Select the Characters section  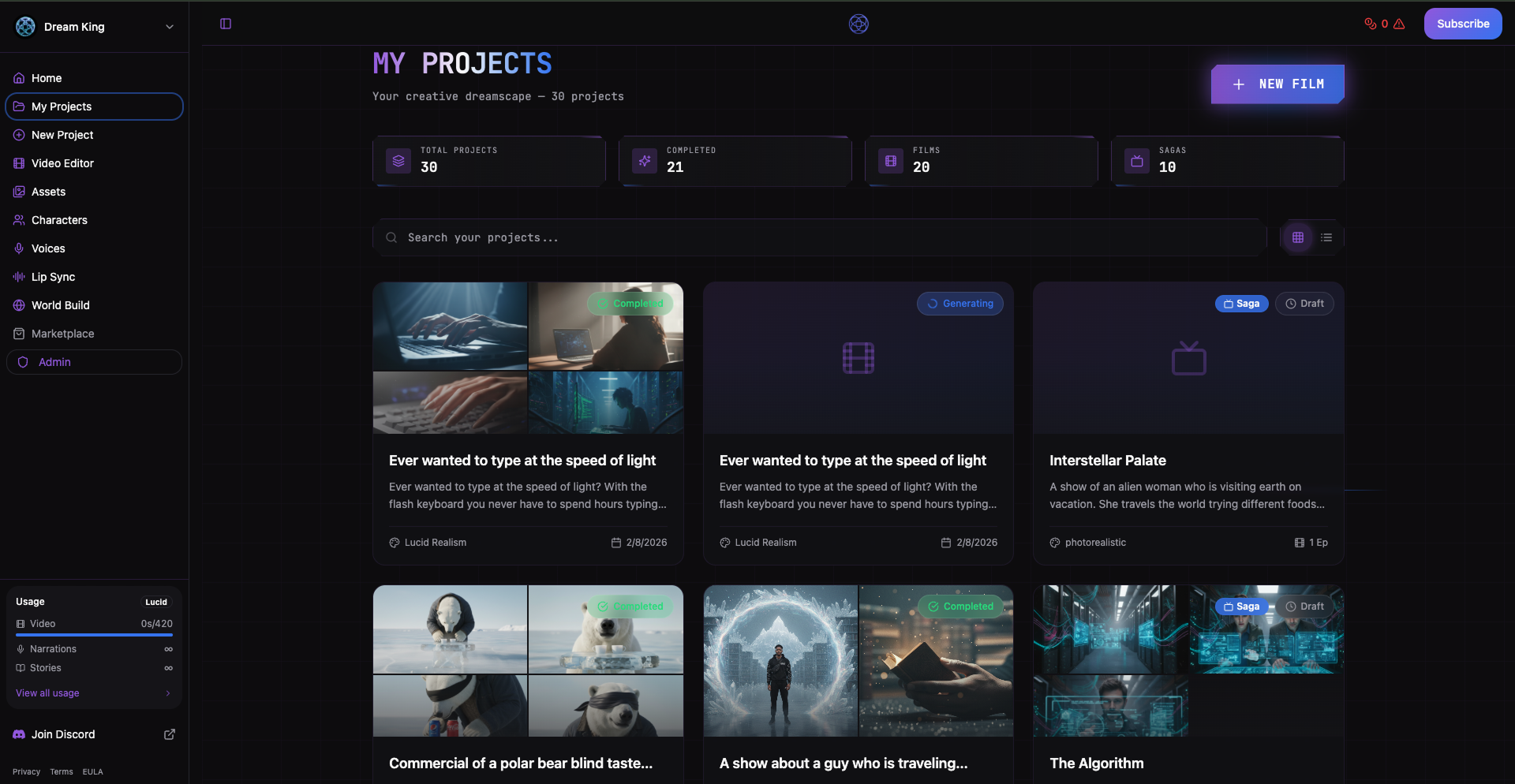[59, 220]
